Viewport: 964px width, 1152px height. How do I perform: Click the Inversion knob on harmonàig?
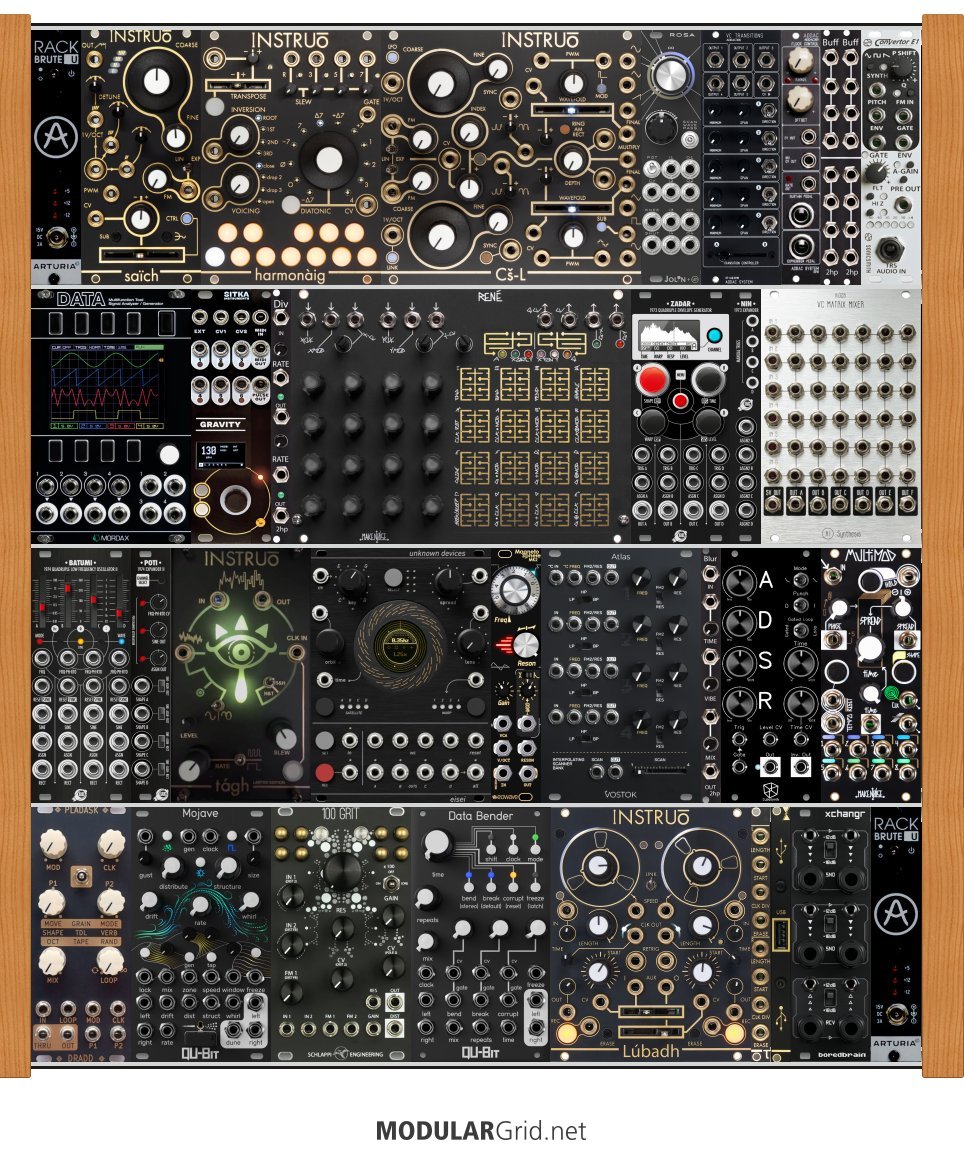click(240, 137)
